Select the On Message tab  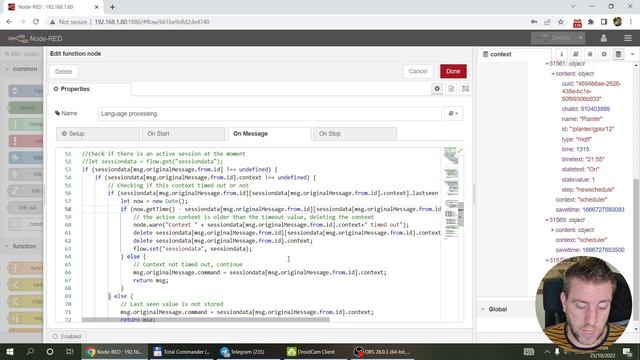point(269,133)
